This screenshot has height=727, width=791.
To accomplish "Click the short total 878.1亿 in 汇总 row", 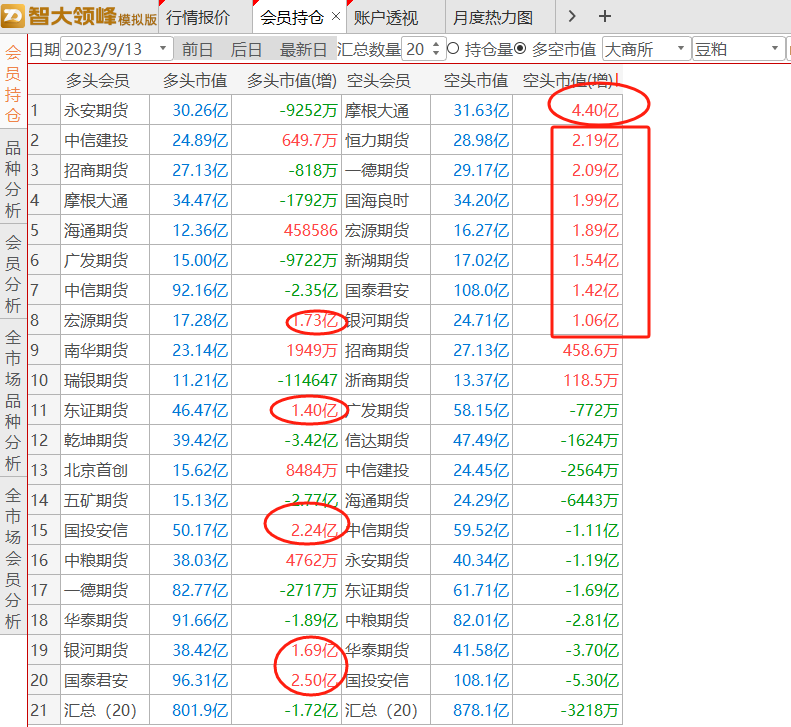I will click(x=481, y=710).
